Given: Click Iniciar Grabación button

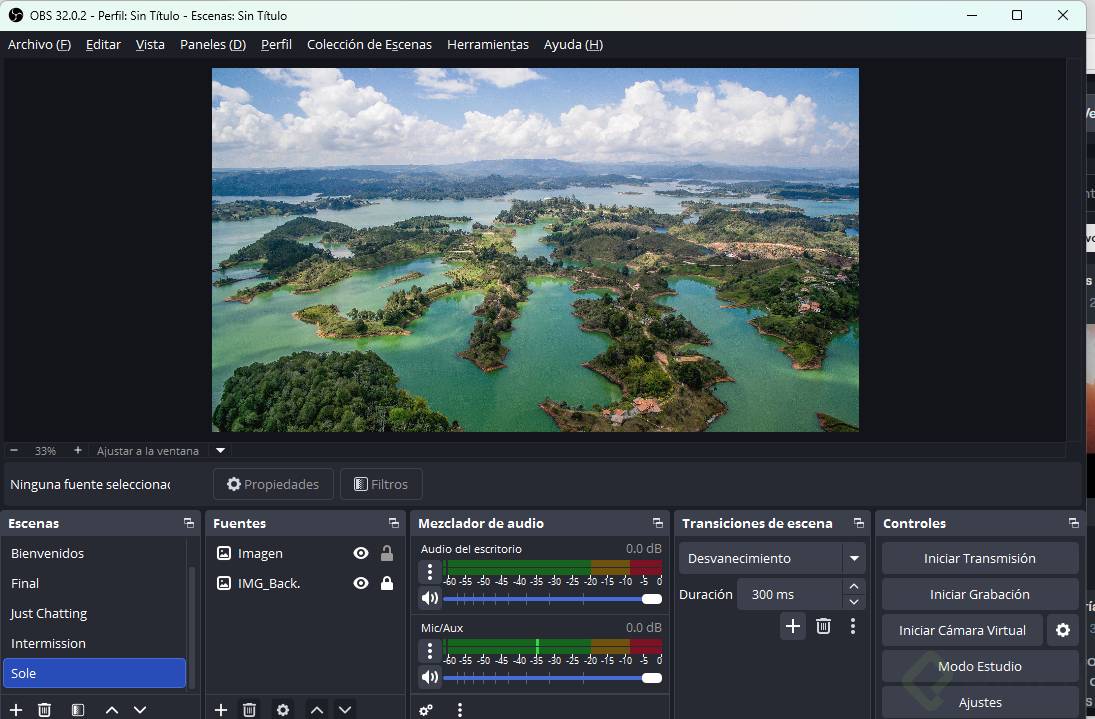Looking at the screenshot, I should point(979,594).
